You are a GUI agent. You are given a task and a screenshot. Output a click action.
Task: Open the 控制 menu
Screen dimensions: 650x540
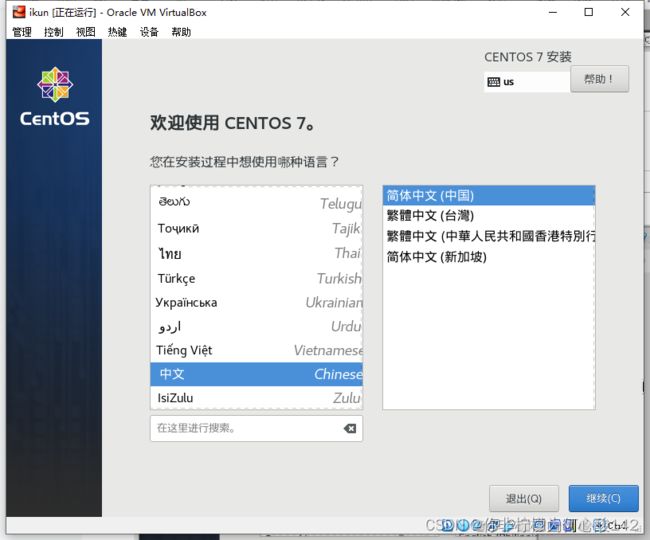click(53, 32)
